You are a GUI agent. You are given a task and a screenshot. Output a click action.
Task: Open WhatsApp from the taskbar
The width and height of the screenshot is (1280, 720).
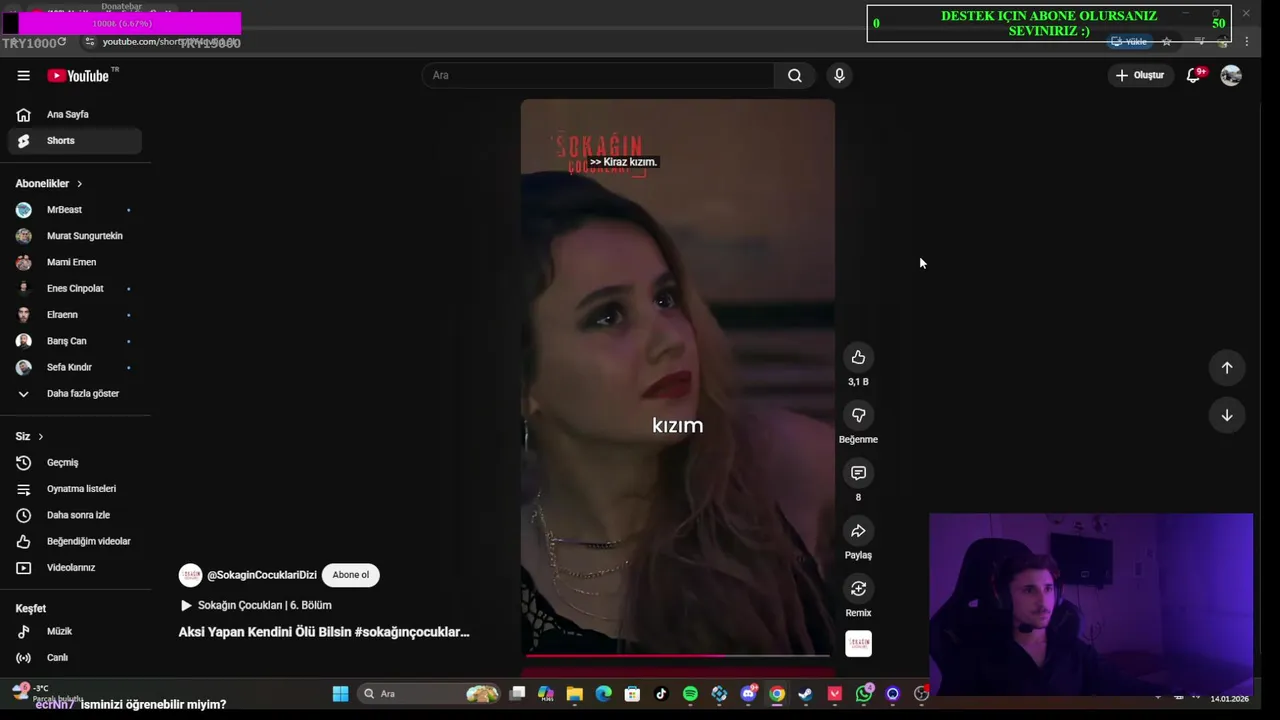click(864, 693)
